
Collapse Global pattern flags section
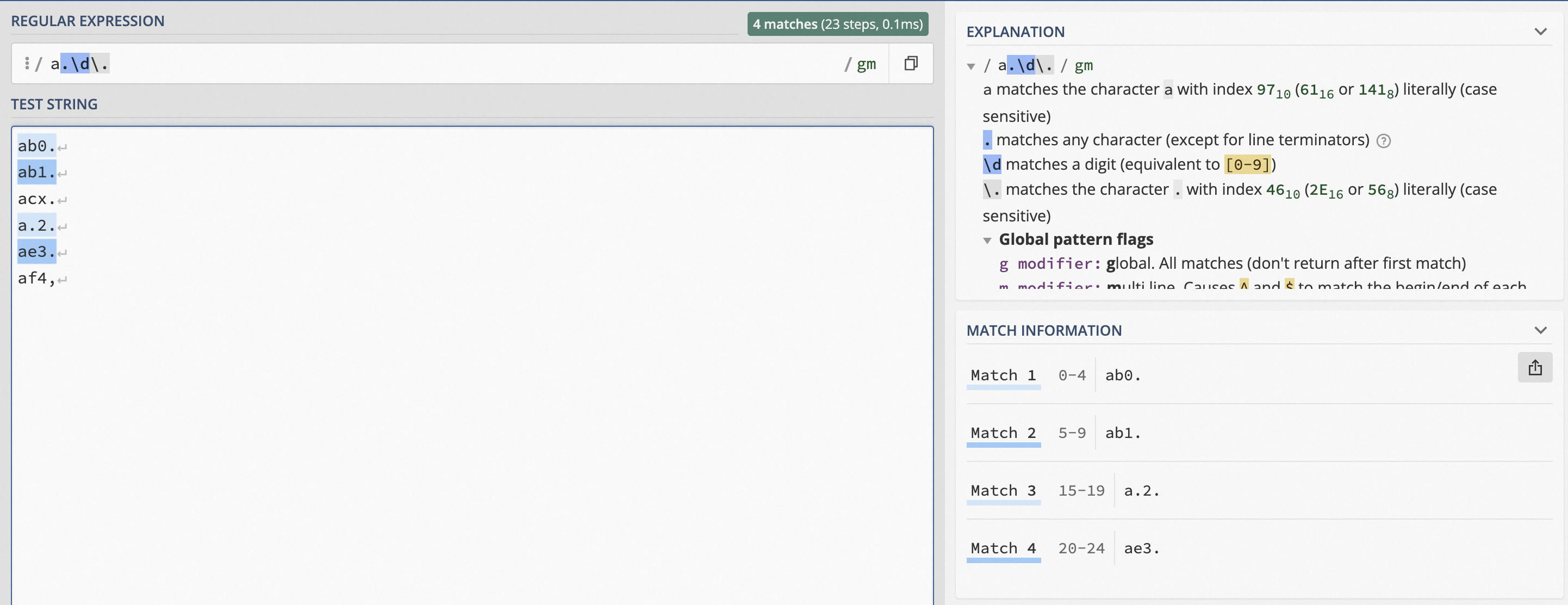(x=987, y=240)
